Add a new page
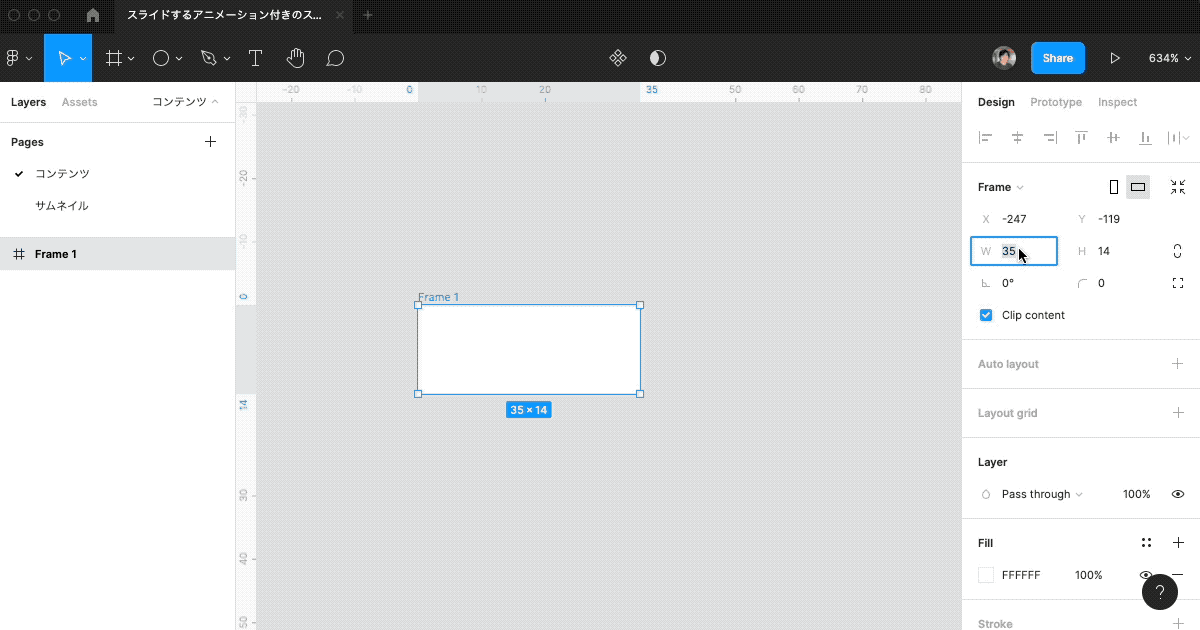The image size is (1200, 630). (210, 142)
